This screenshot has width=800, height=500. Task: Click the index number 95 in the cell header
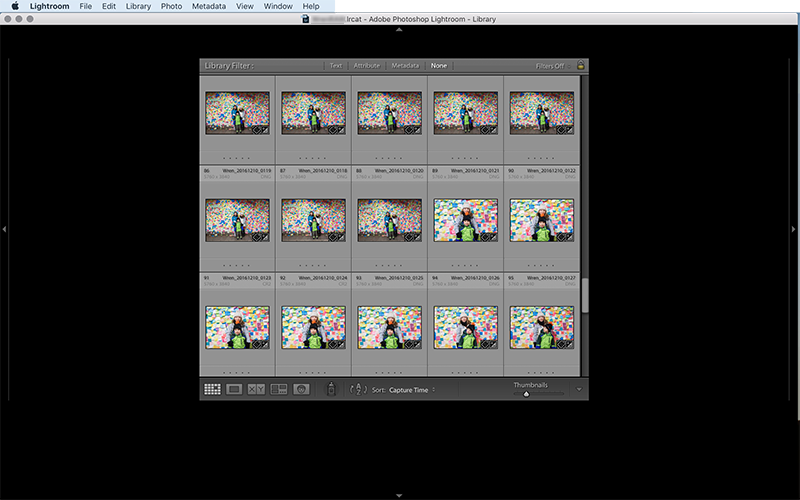pos(511,278)
